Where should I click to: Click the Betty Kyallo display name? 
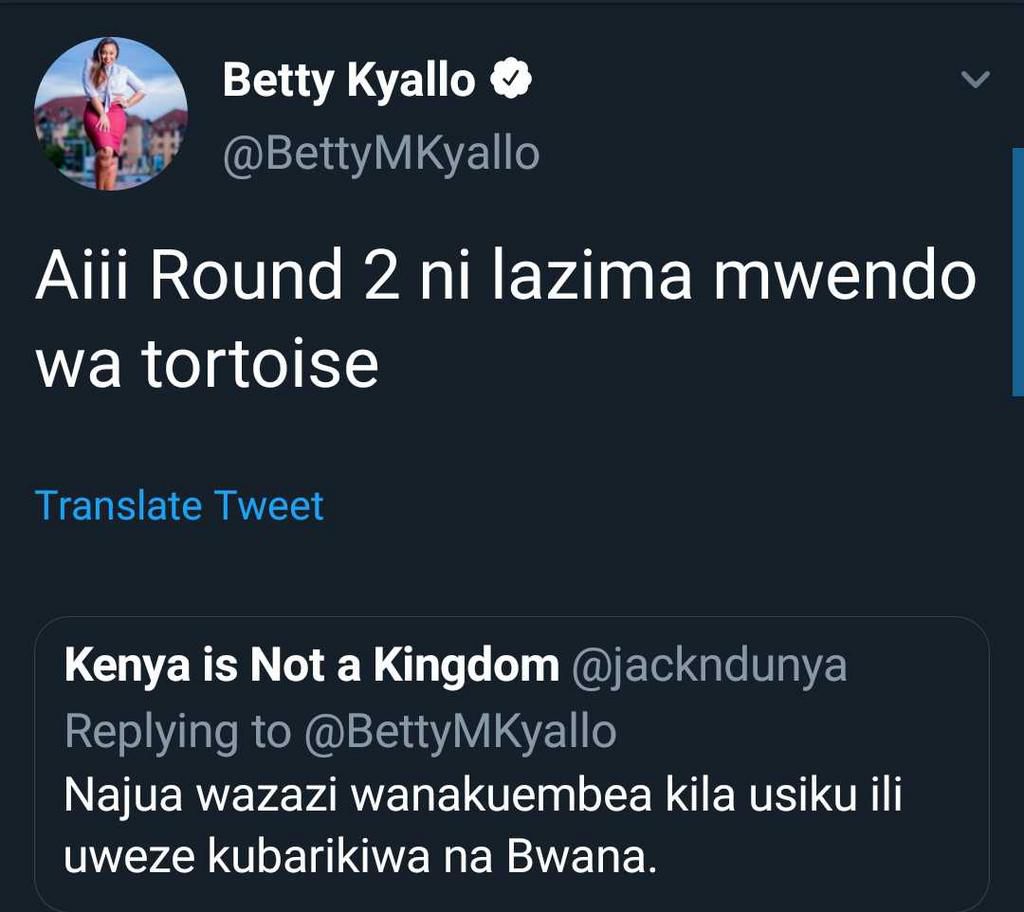coord(348,81)
